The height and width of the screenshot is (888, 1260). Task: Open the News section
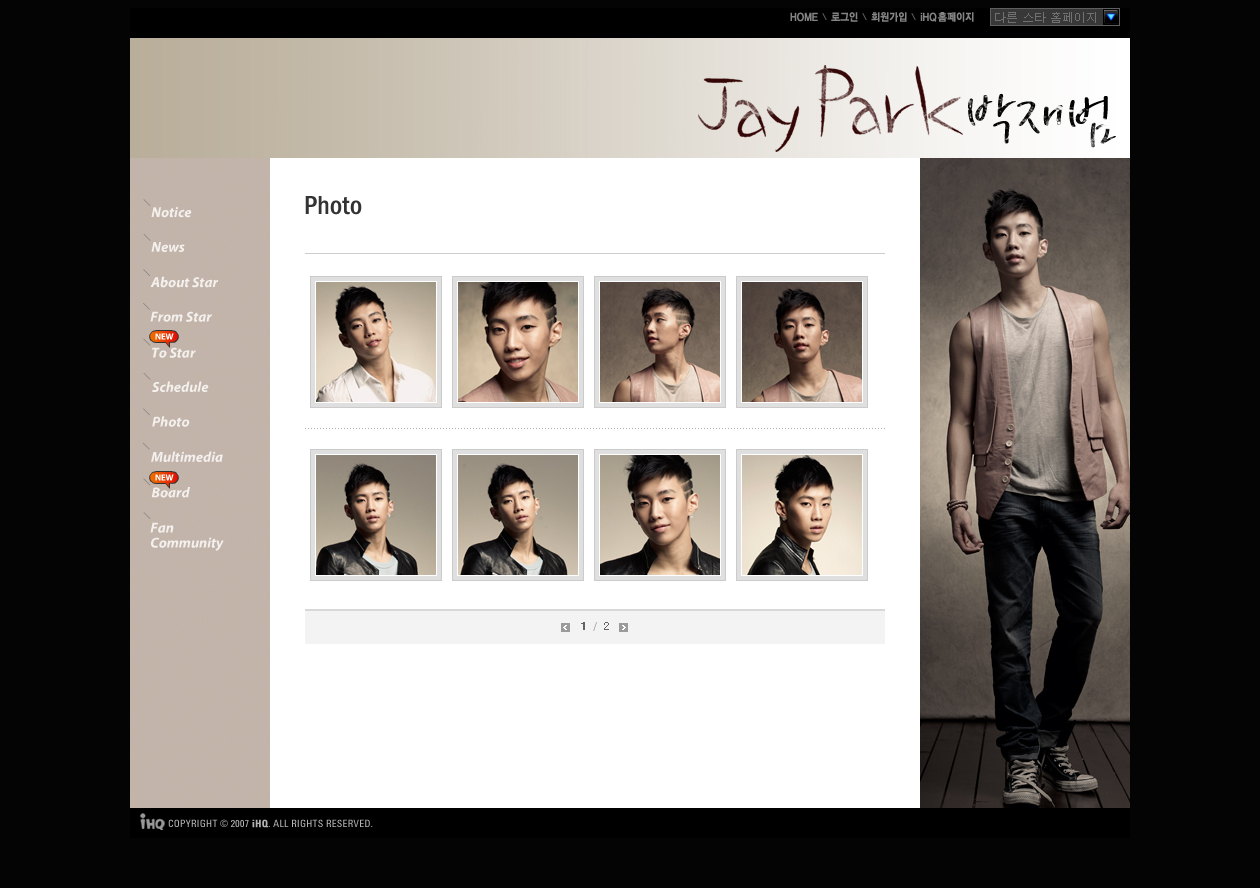(x=167, y=247)
